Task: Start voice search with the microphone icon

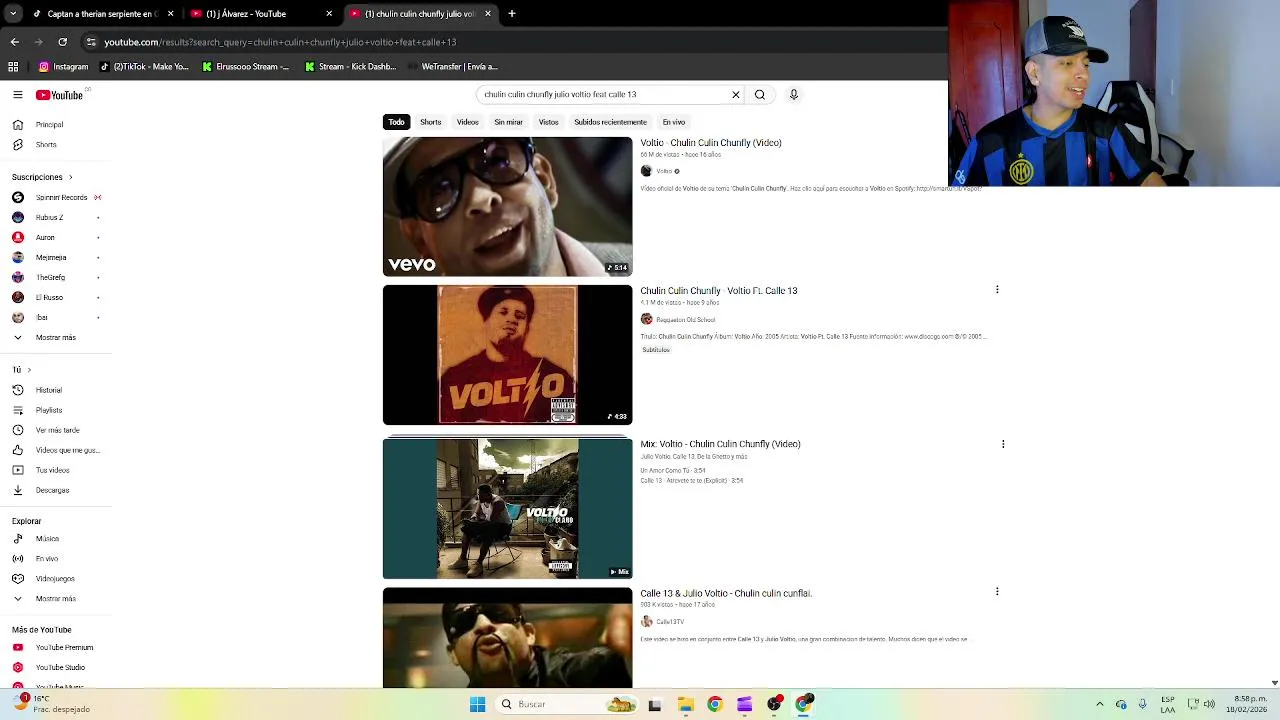Action: [794, 94]
